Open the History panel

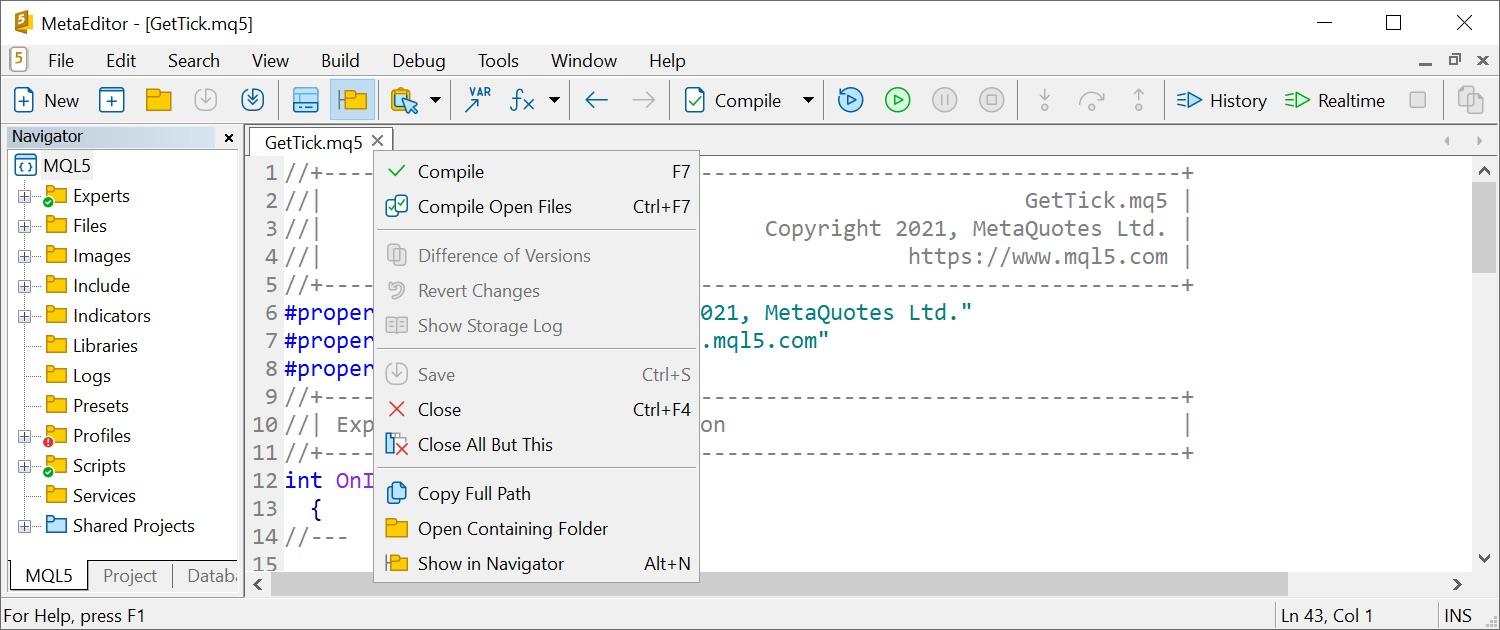(x=1221, y=100)
